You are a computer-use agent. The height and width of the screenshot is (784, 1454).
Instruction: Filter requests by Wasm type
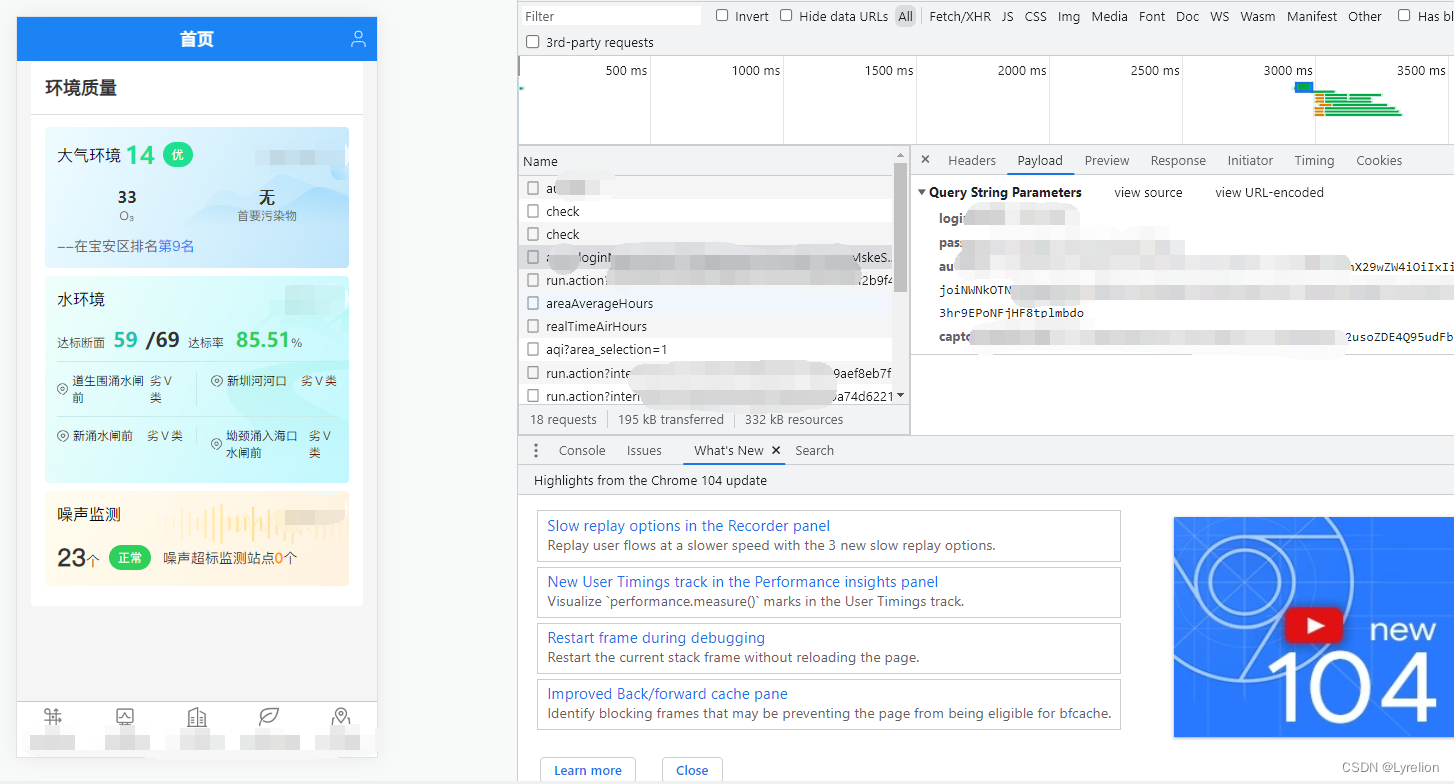coord(1258,16)
